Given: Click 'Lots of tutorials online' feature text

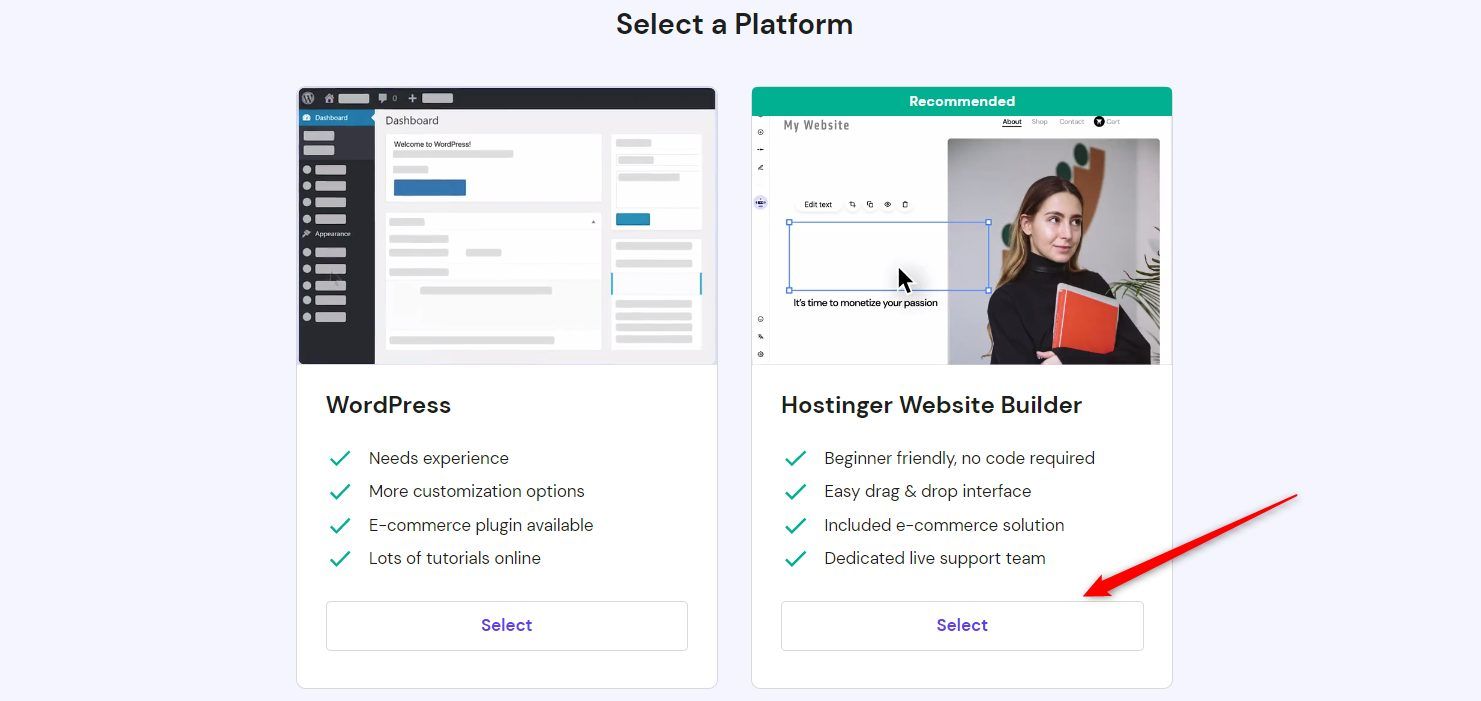Looking at the screenshot, I should click(x=455, y=558).
